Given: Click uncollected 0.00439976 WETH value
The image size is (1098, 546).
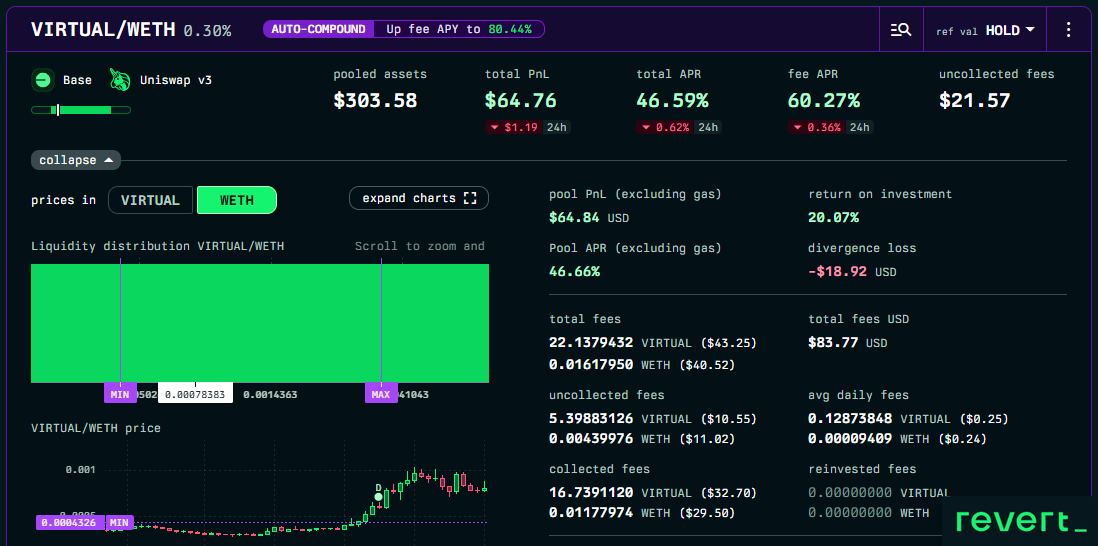Looking at the screenshot, I should point(642,439).
